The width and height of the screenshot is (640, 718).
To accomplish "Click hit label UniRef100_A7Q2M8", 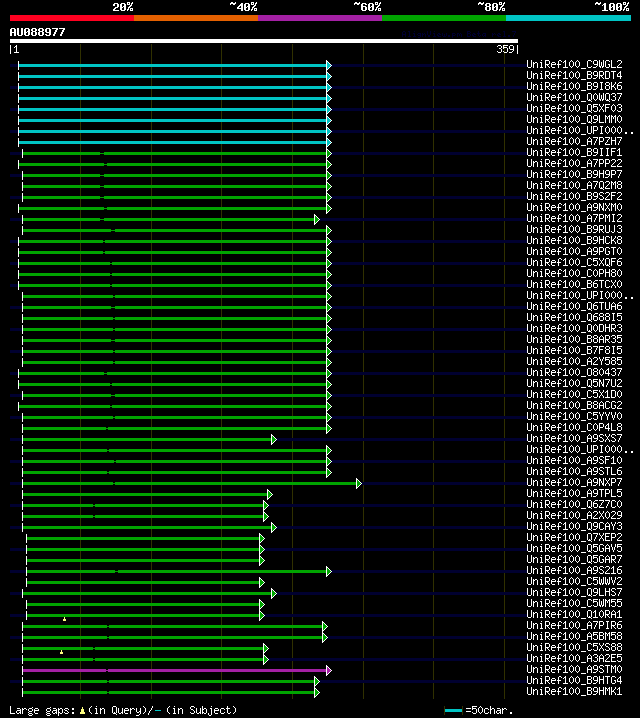I will [574, 185].
